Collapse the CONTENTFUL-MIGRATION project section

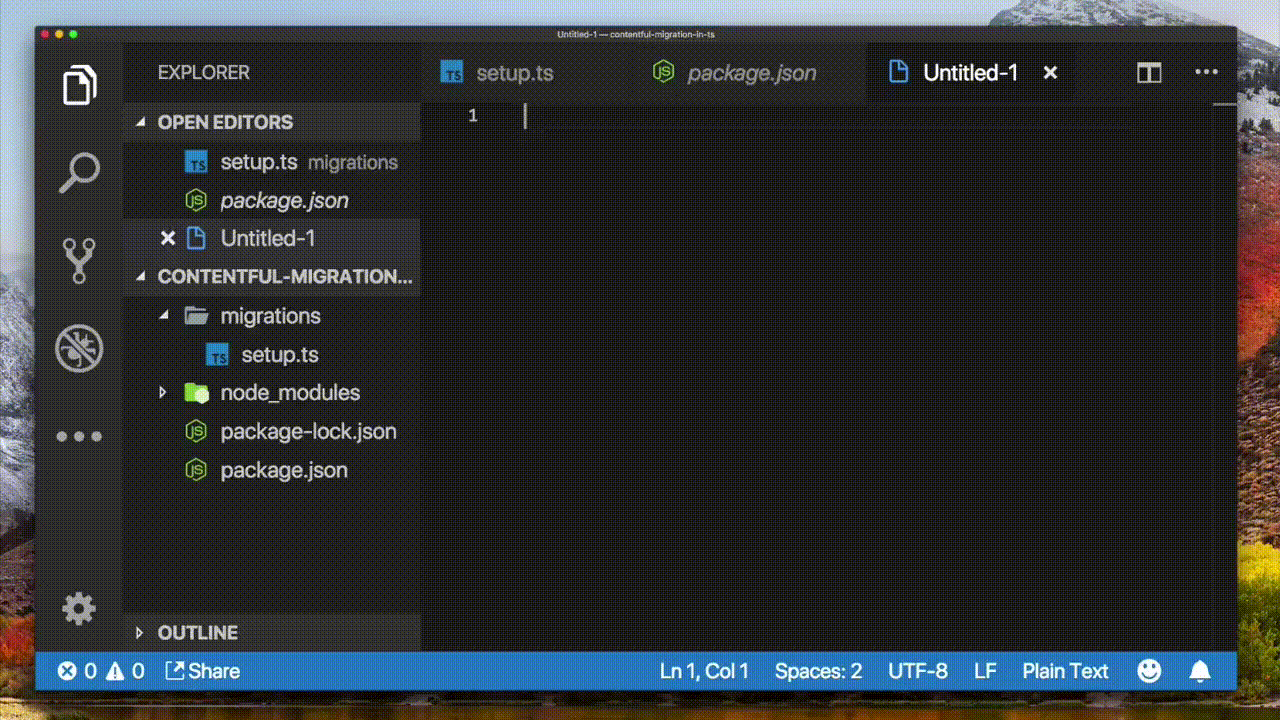(x=140, y=277)
